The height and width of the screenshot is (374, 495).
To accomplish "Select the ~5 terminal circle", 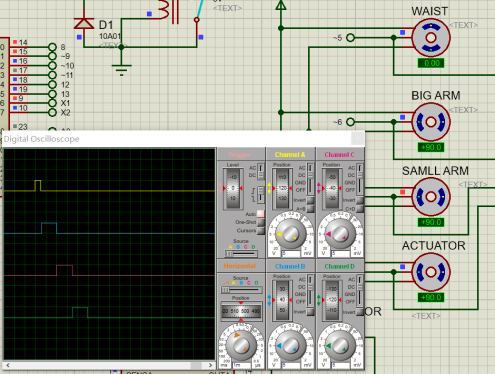I will coord(350,38).
